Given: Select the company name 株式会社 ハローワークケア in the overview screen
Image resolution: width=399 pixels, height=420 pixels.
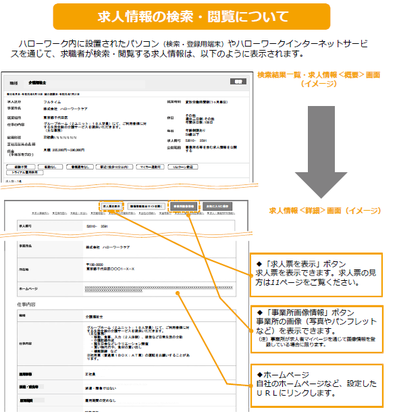Looking at the screenshot, I should click(65, 109).
